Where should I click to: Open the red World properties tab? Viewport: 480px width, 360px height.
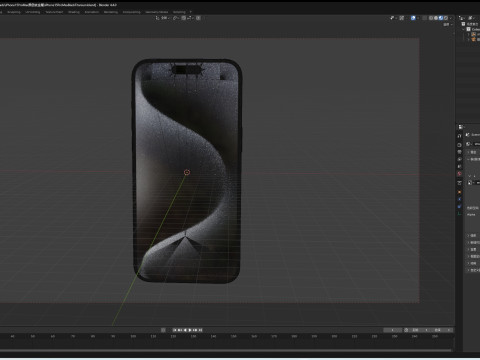pos(459,174)
